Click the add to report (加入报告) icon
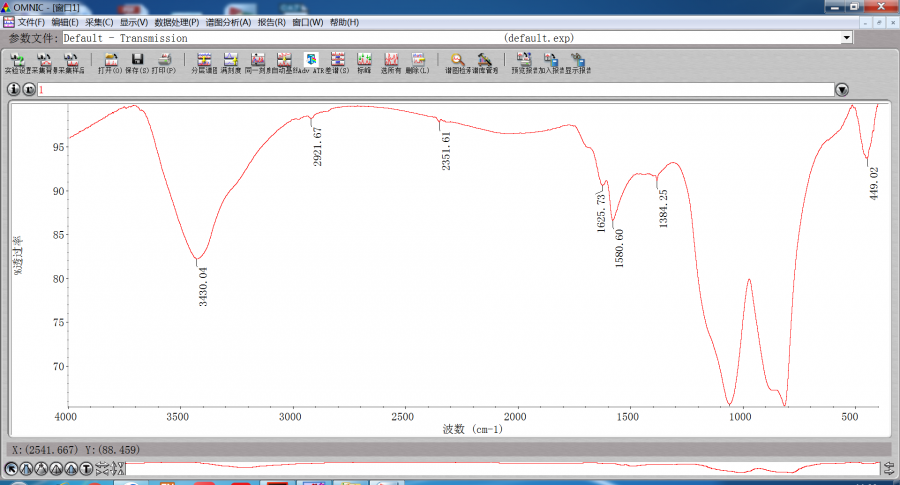Screen dimensions: 900x485 [551, 63]
